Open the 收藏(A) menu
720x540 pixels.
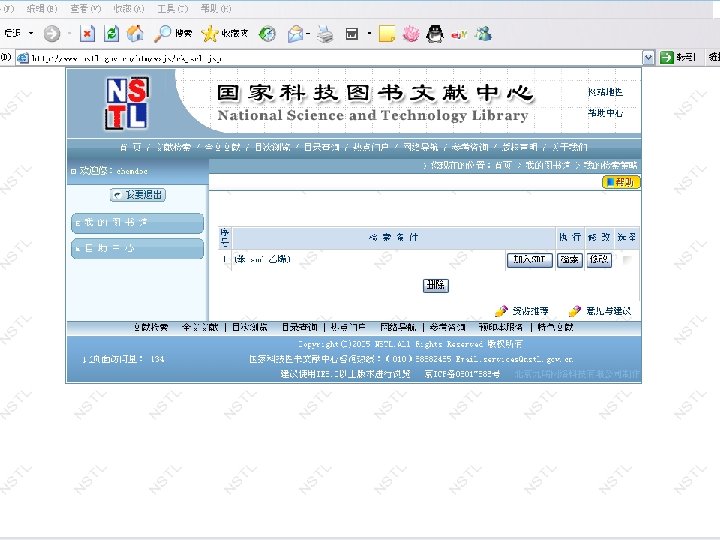coord(129,9)
